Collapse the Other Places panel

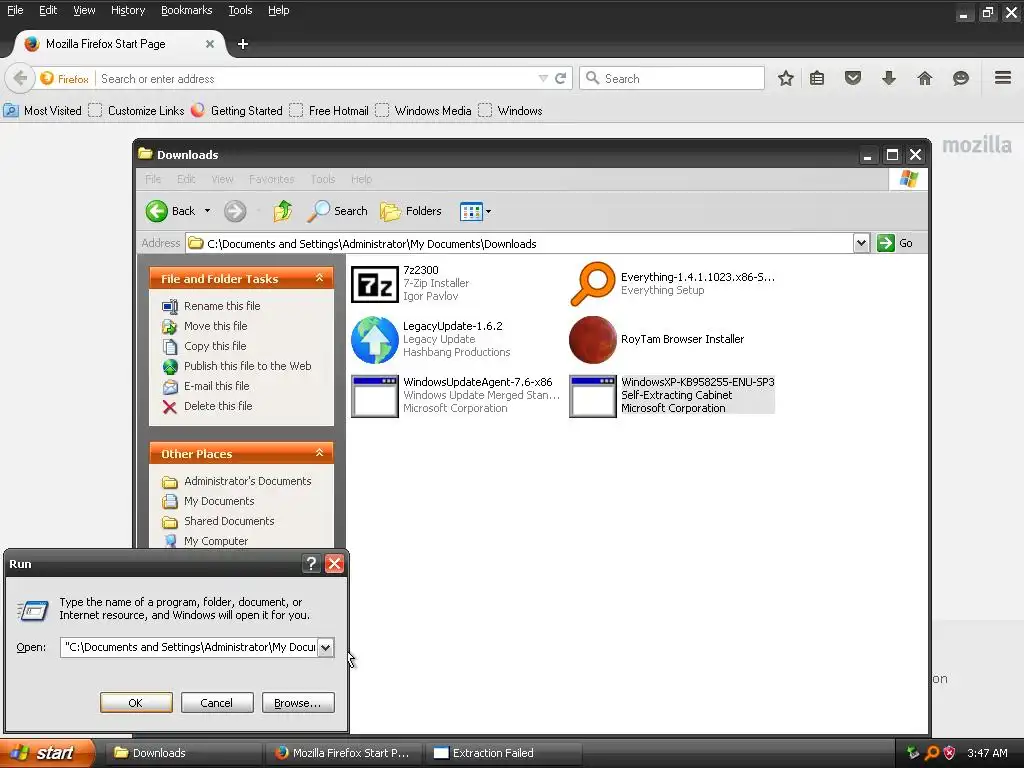pyautogui.click(x=319, y=453)
